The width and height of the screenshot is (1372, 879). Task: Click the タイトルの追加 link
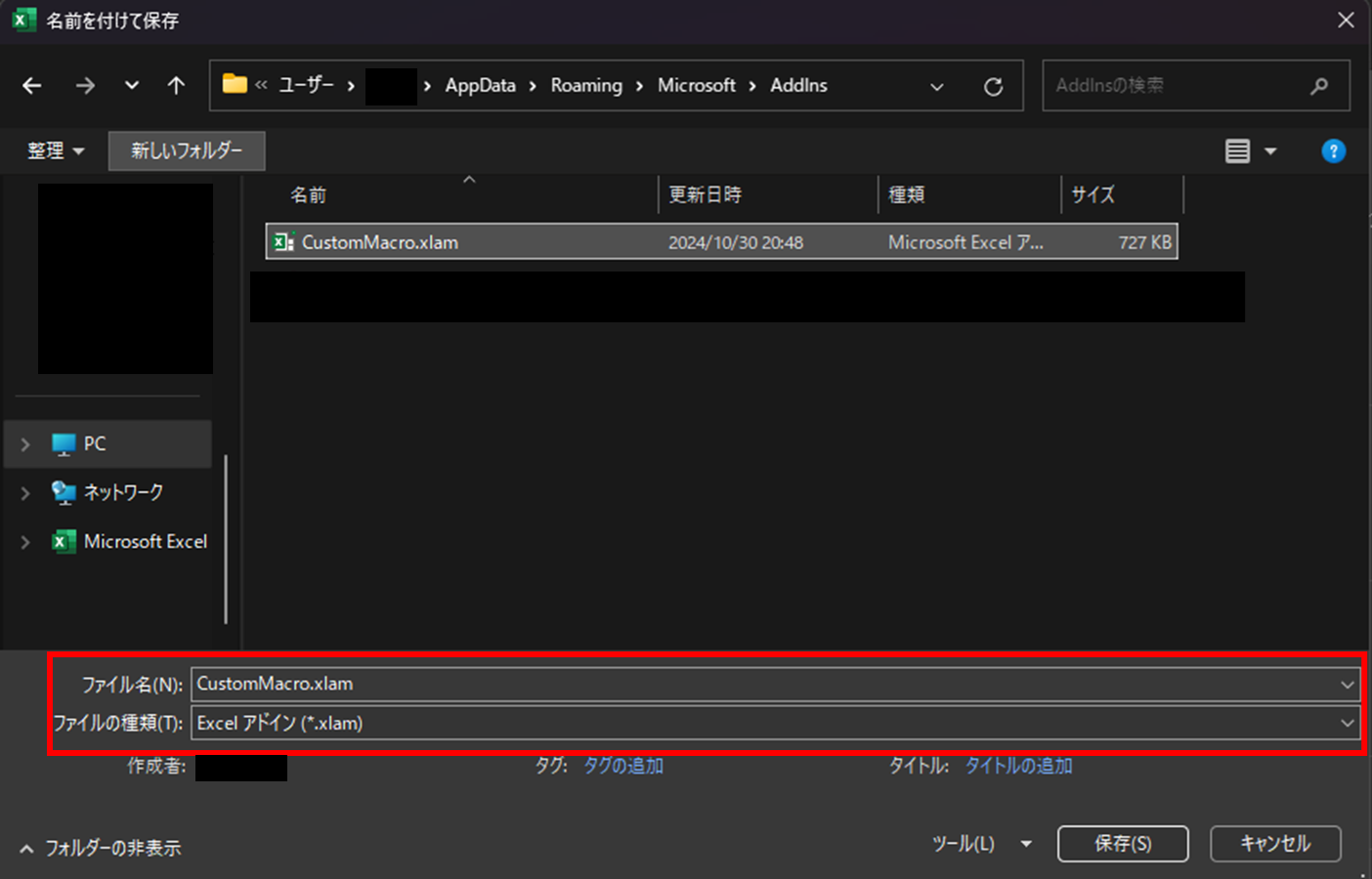click(1018, 766)
